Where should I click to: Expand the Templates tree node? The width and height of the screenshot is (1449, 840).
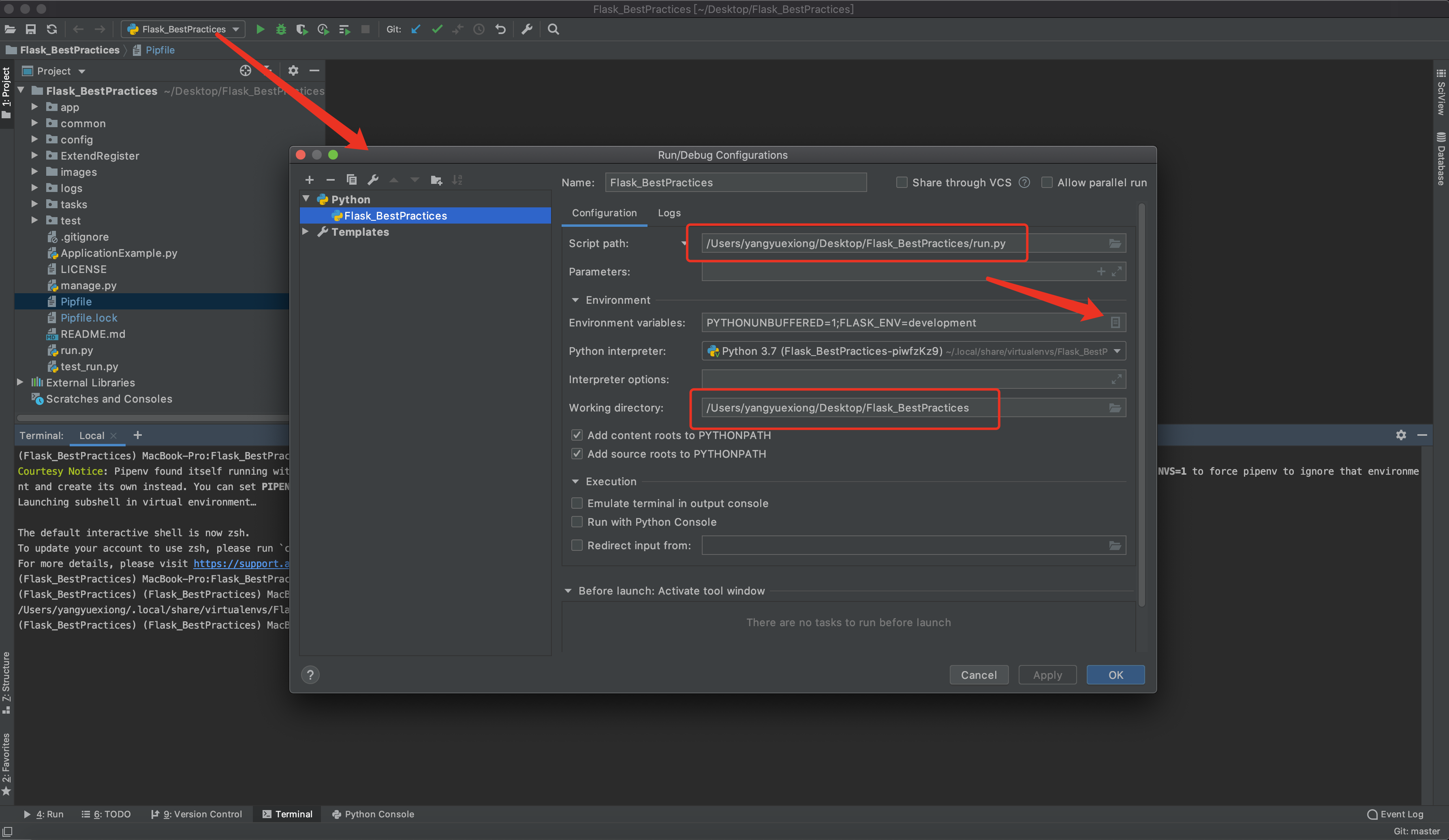[x=306, y=232]
